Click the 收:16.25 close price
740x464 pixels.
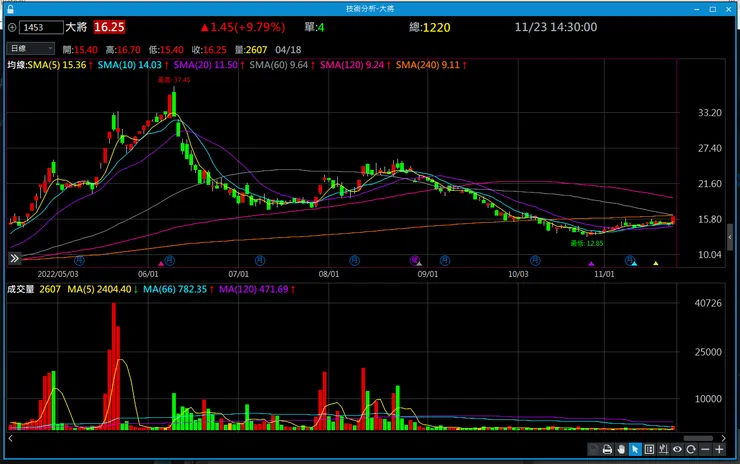pos(209,50)
